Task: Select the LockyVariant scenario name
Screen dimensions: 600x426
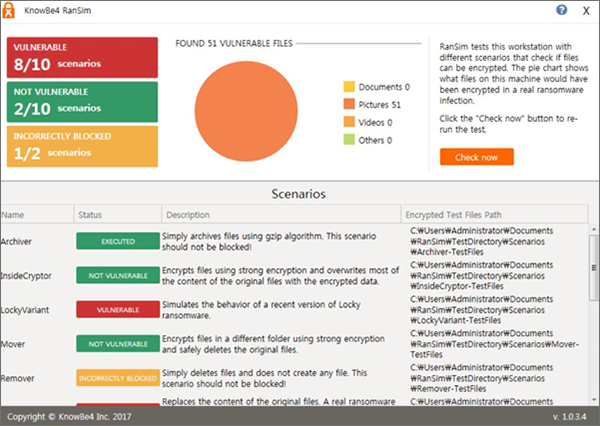Action: click(x=25, y=310)
